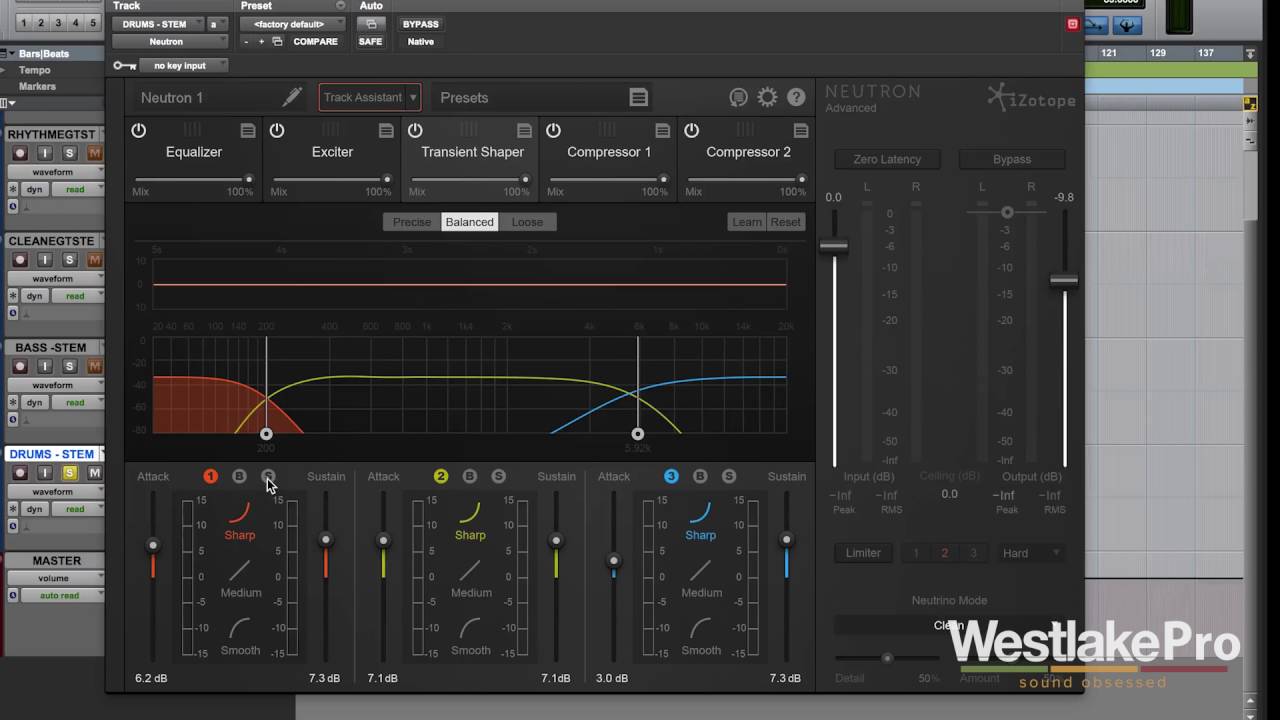Select limiter mode 3

[973, 553]
